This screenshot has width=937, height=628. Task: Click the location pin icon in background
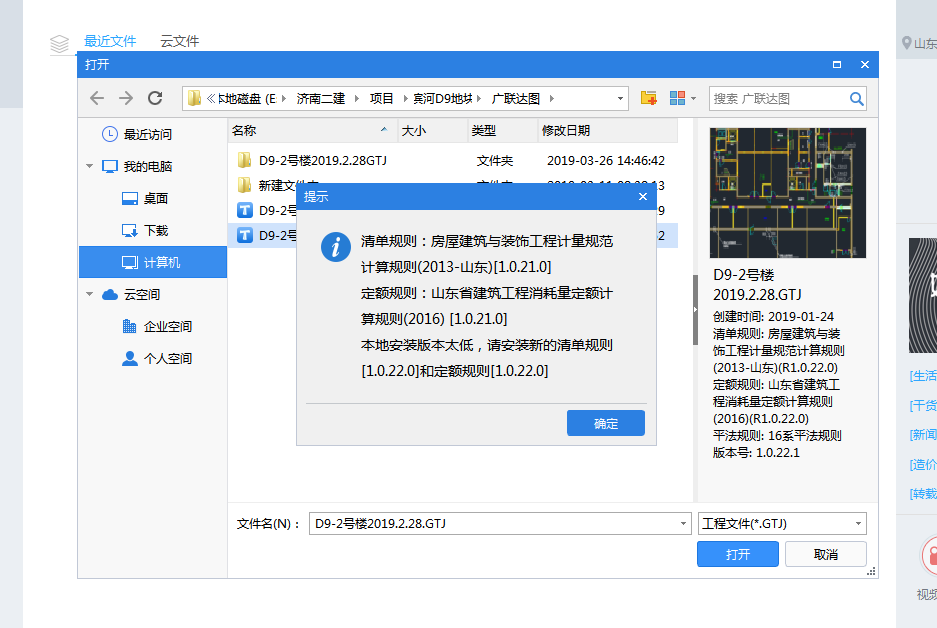tap(906, 43)
